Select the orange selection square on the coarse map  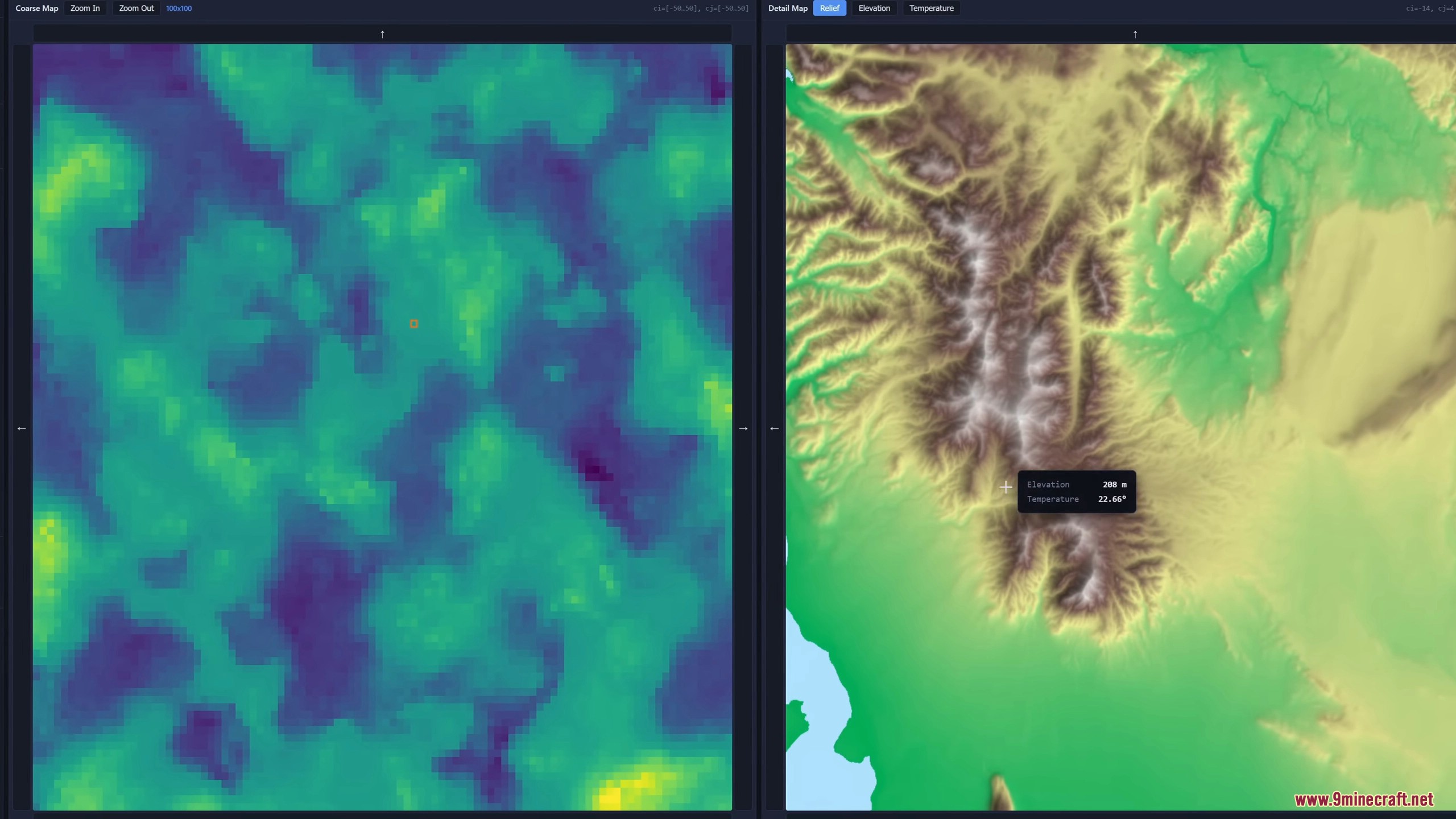[413, 323]
